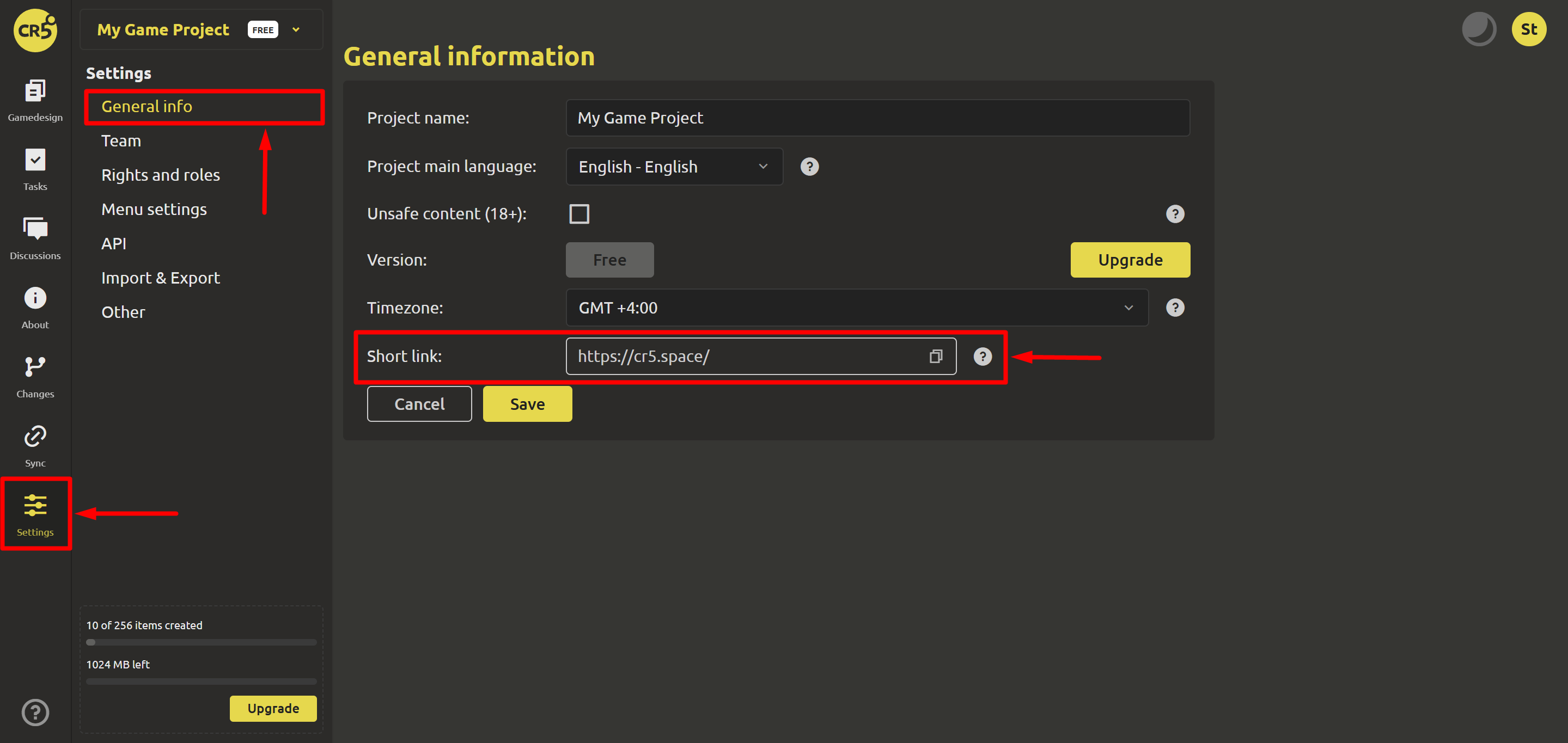
Task: Show help for Short link field
Action: coord(983,356)
